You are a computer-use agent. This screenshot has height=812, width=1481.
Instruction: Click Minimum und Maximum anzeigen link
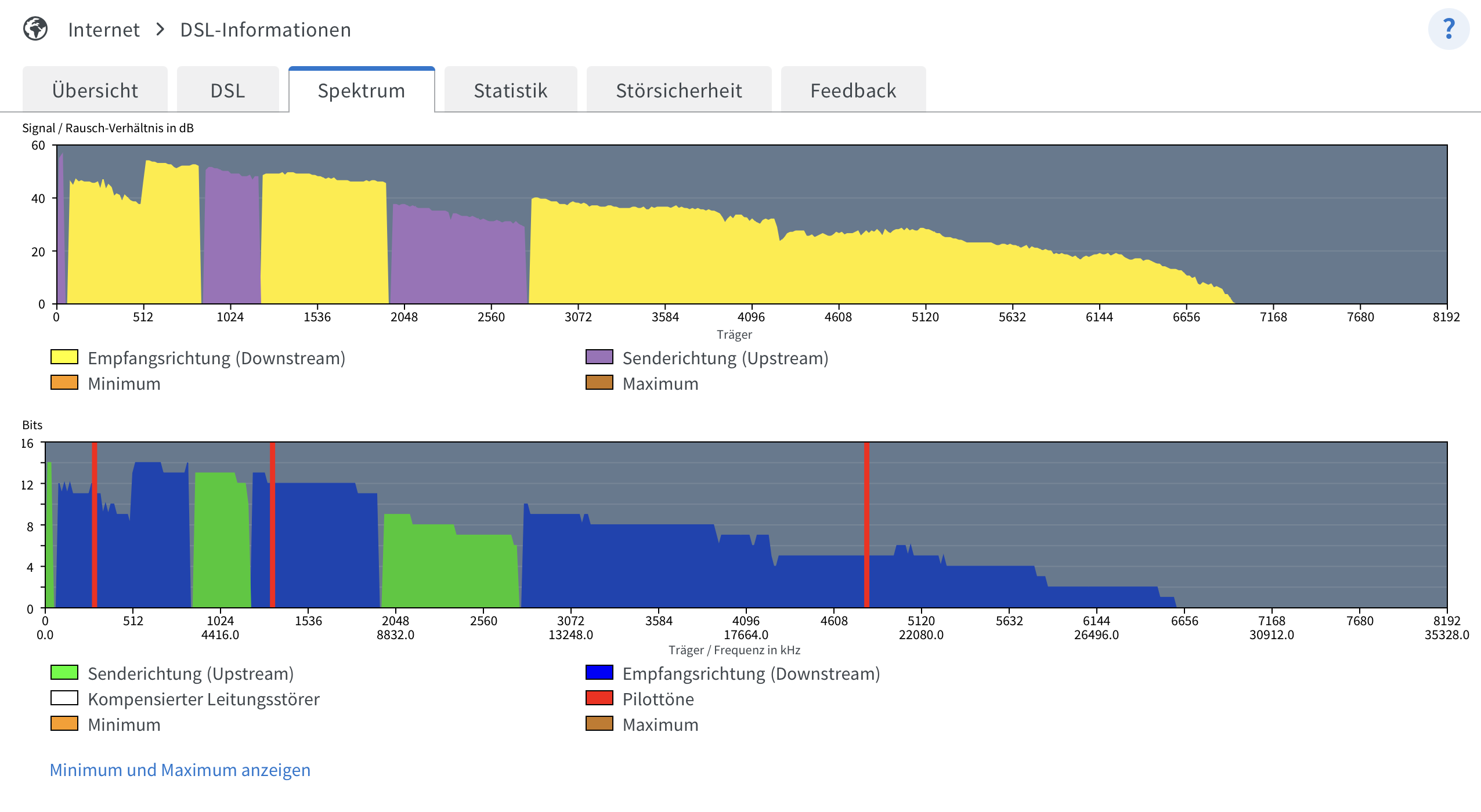[180, 770]
